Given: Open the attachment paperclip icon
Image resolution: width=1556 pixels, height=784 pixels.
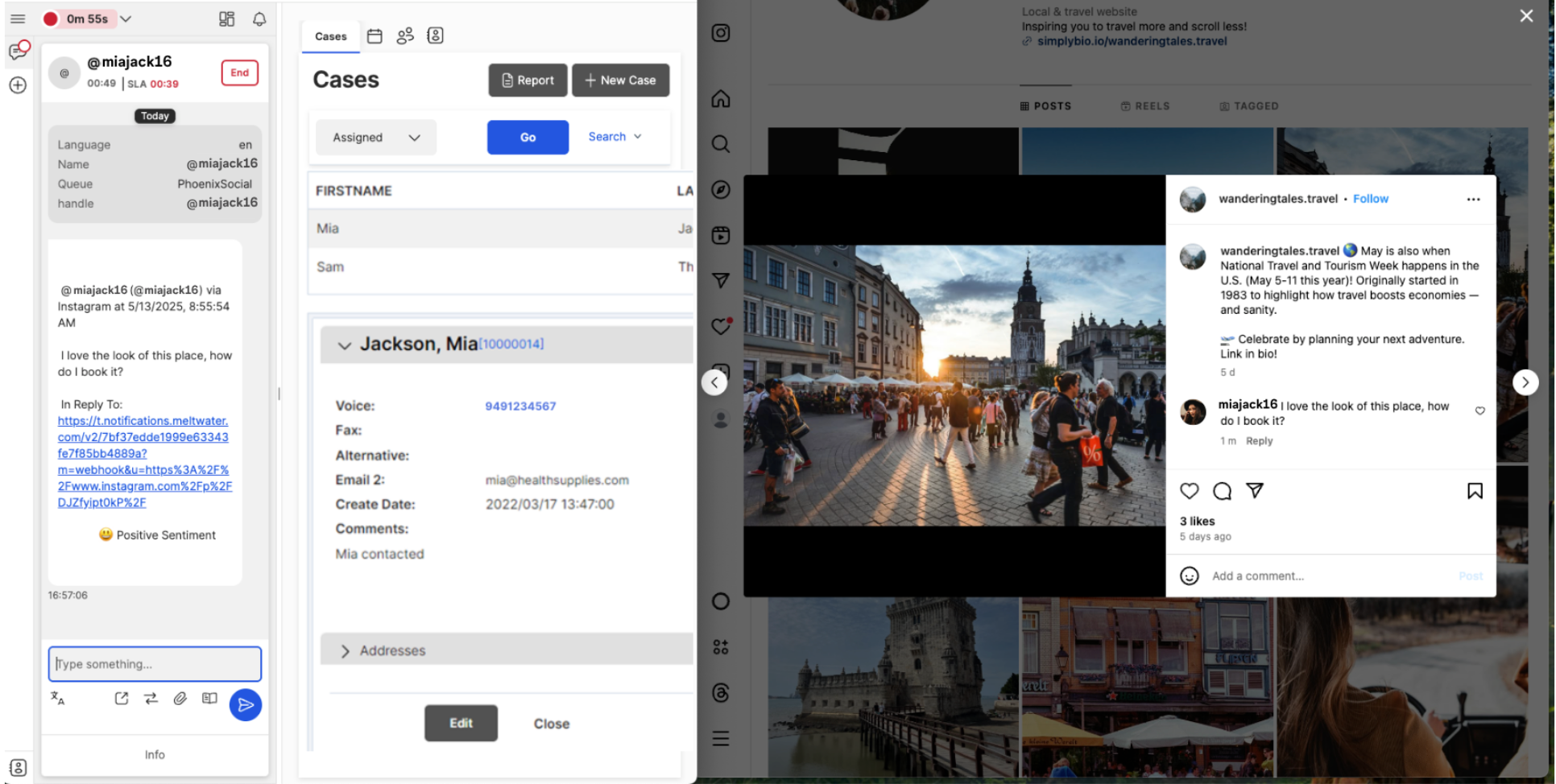Looking at the screenshot, I should tap(180, 698).
